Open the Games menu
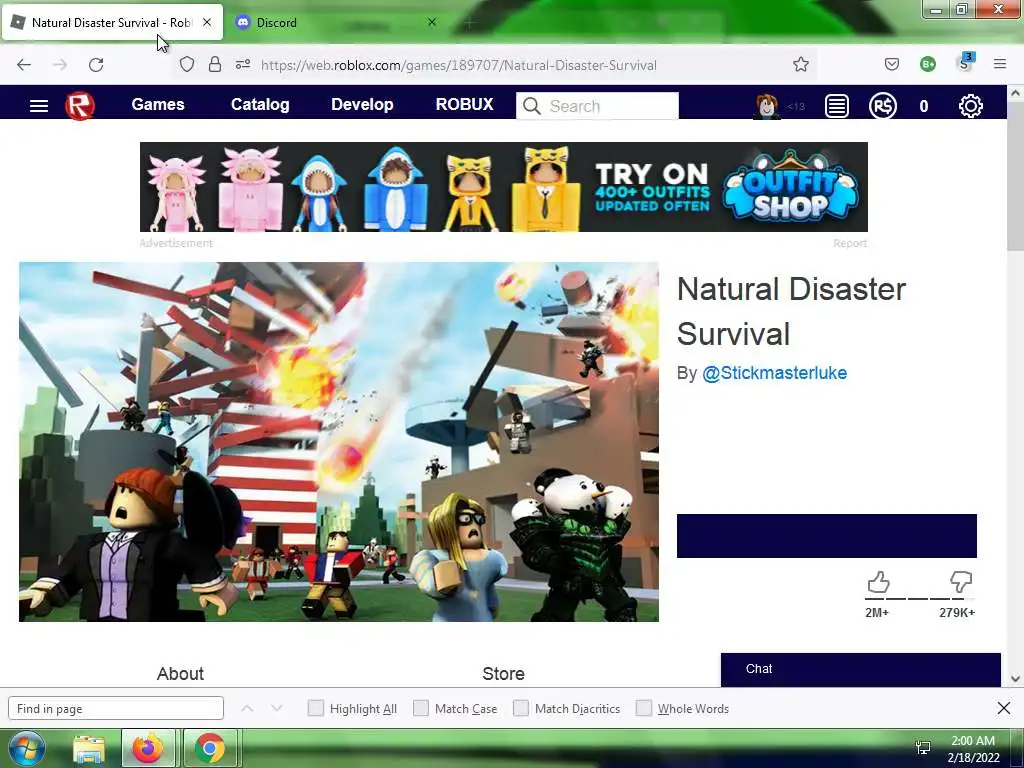The width and height of the screenshot is (1024, 768). pyautogui.click(x=158, y=104)
